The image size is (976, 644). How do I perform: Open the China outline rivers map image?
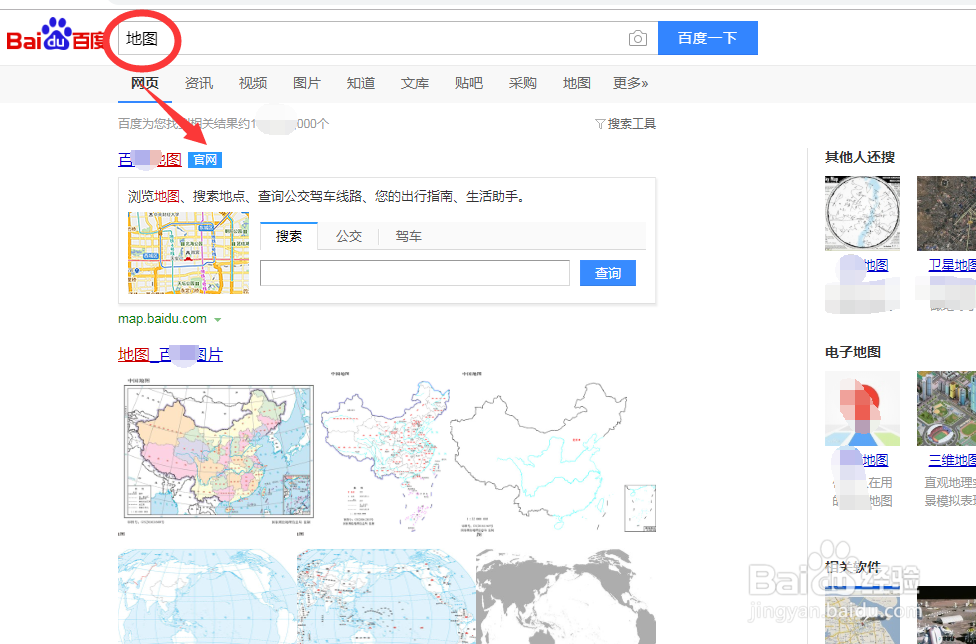pyautogui.click(x=553, y=454)
